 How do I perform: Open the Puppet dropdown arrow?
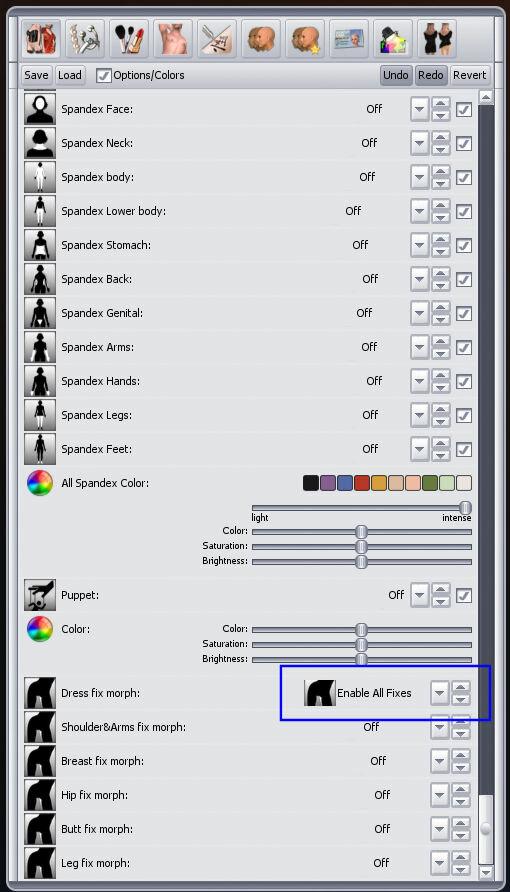(x=420, y=596)
